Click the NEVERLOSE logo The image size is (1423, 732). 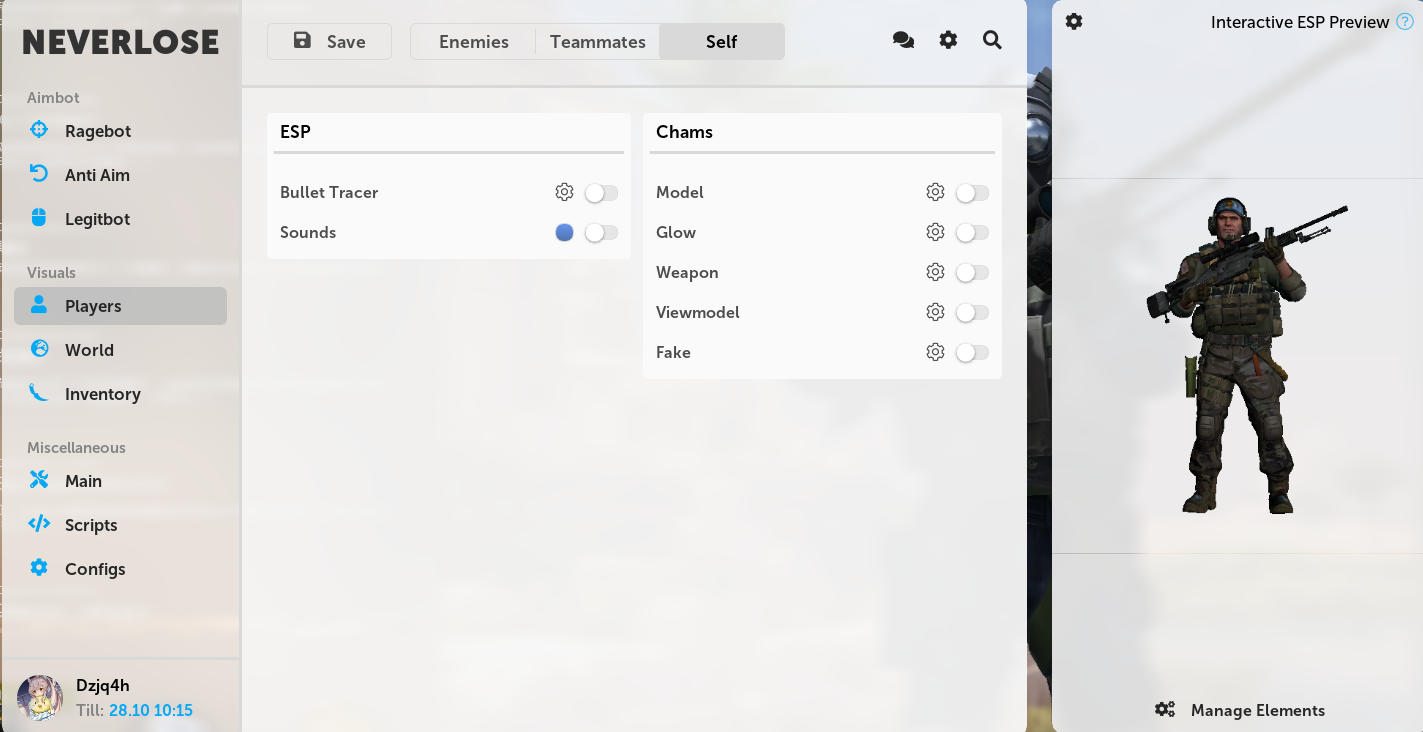tap(121, 42)
